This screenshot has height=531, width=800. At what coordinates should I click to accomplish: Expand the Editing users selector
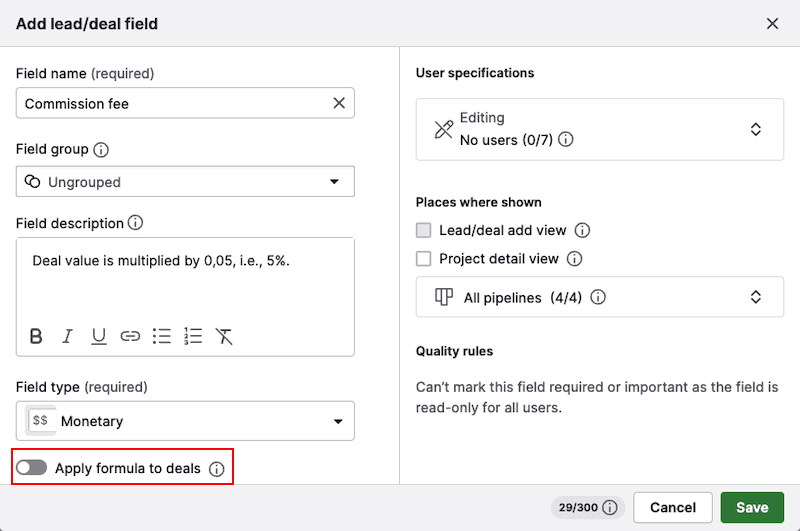(599, 129)
